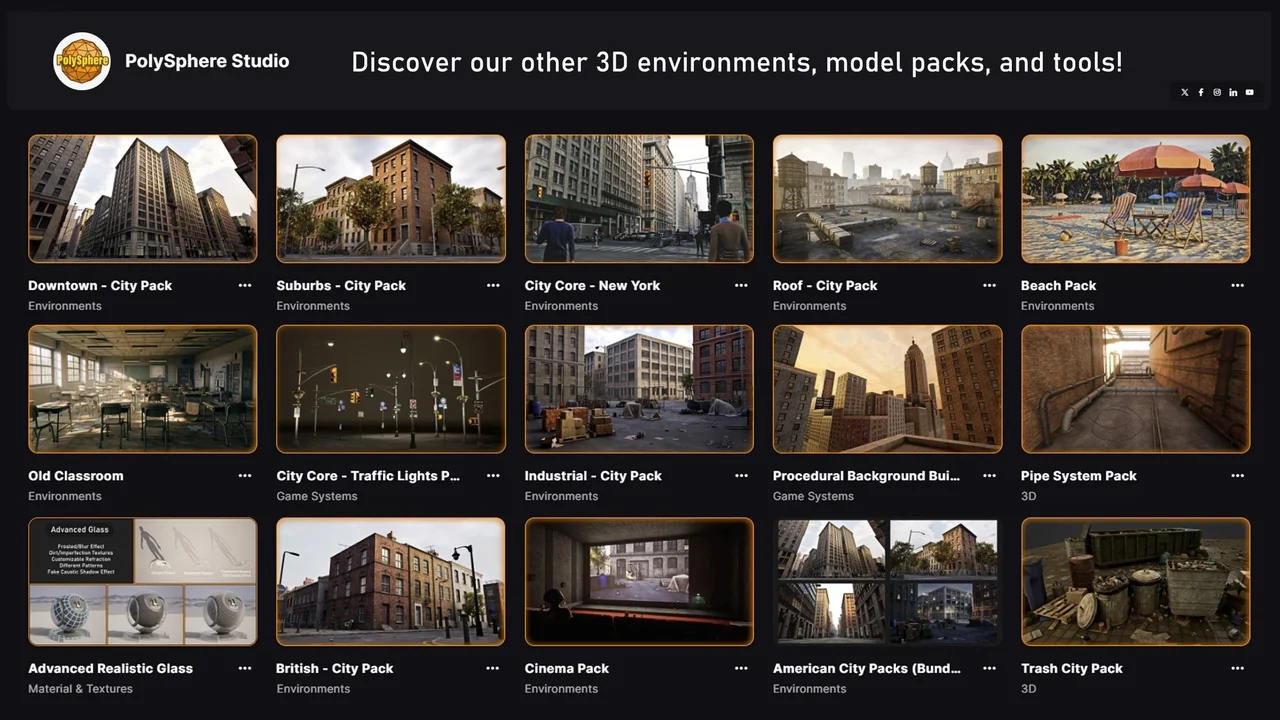Click the PolySphere Studio logo

[82, 61]
